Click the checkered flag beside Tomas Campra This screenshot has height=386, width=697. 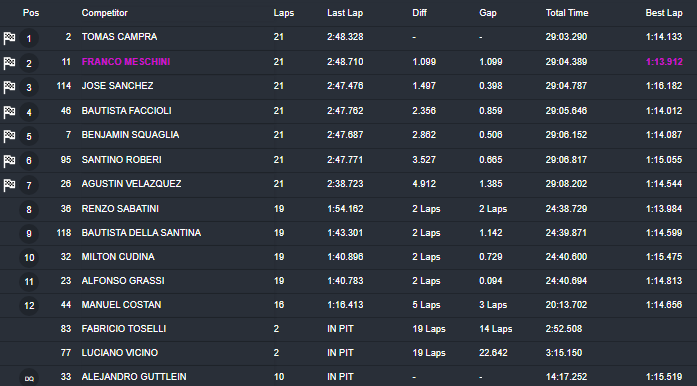click(x=9, y=38)
